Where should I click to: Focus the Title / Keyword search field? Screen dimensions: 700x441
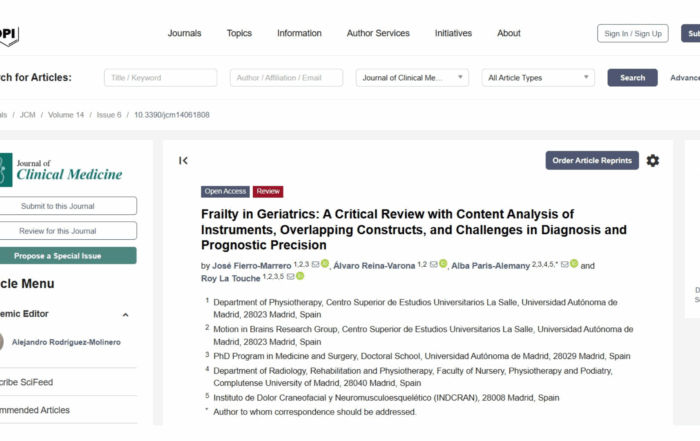161,78
